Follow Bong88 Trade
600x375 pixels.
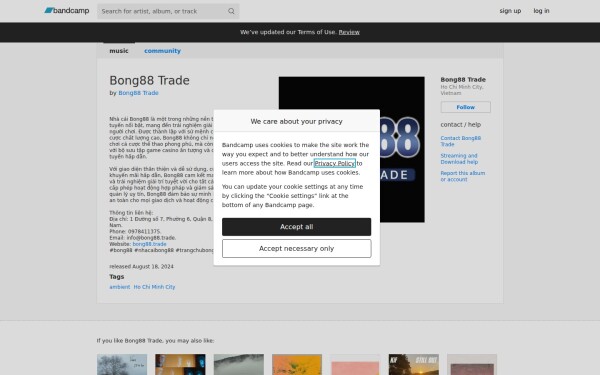tap(465, 107)
